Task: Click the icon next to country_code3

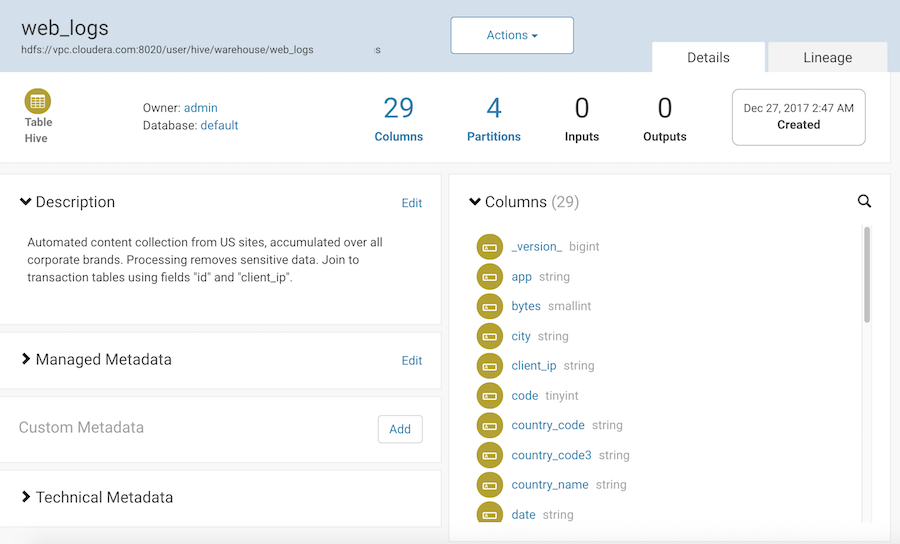Action: pyautogui.click(x=489, y=455)
